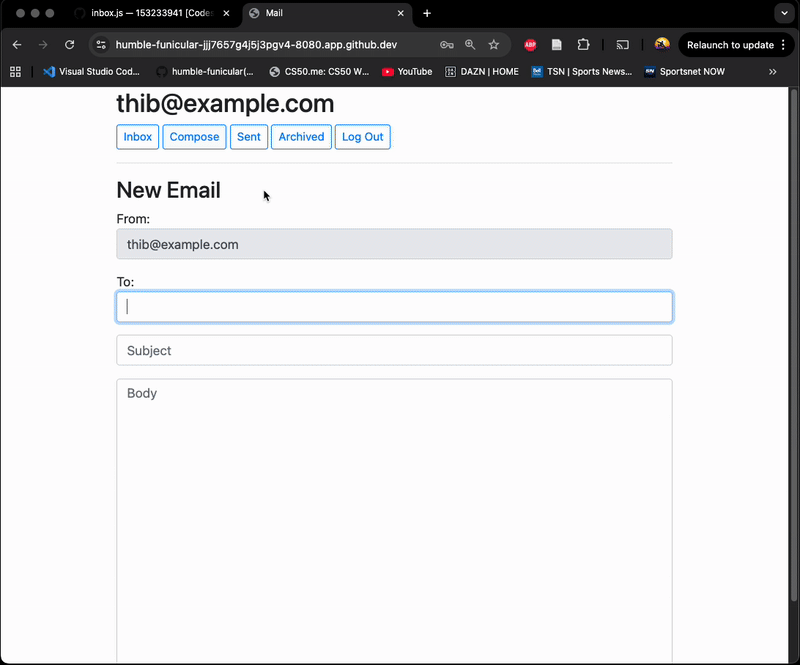
Task: Open the ABP adblocker extension icon
Action: coord(530,45)
